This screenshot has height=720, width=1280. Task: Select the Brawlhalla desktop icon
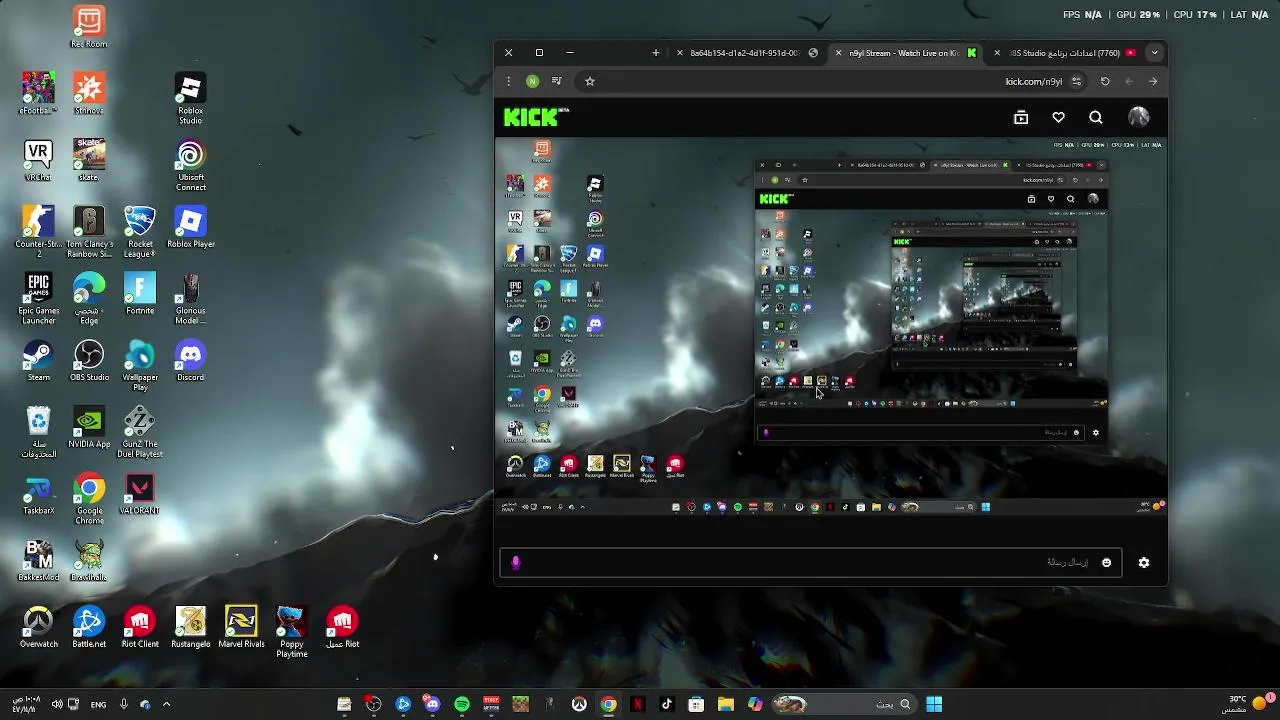89,561
